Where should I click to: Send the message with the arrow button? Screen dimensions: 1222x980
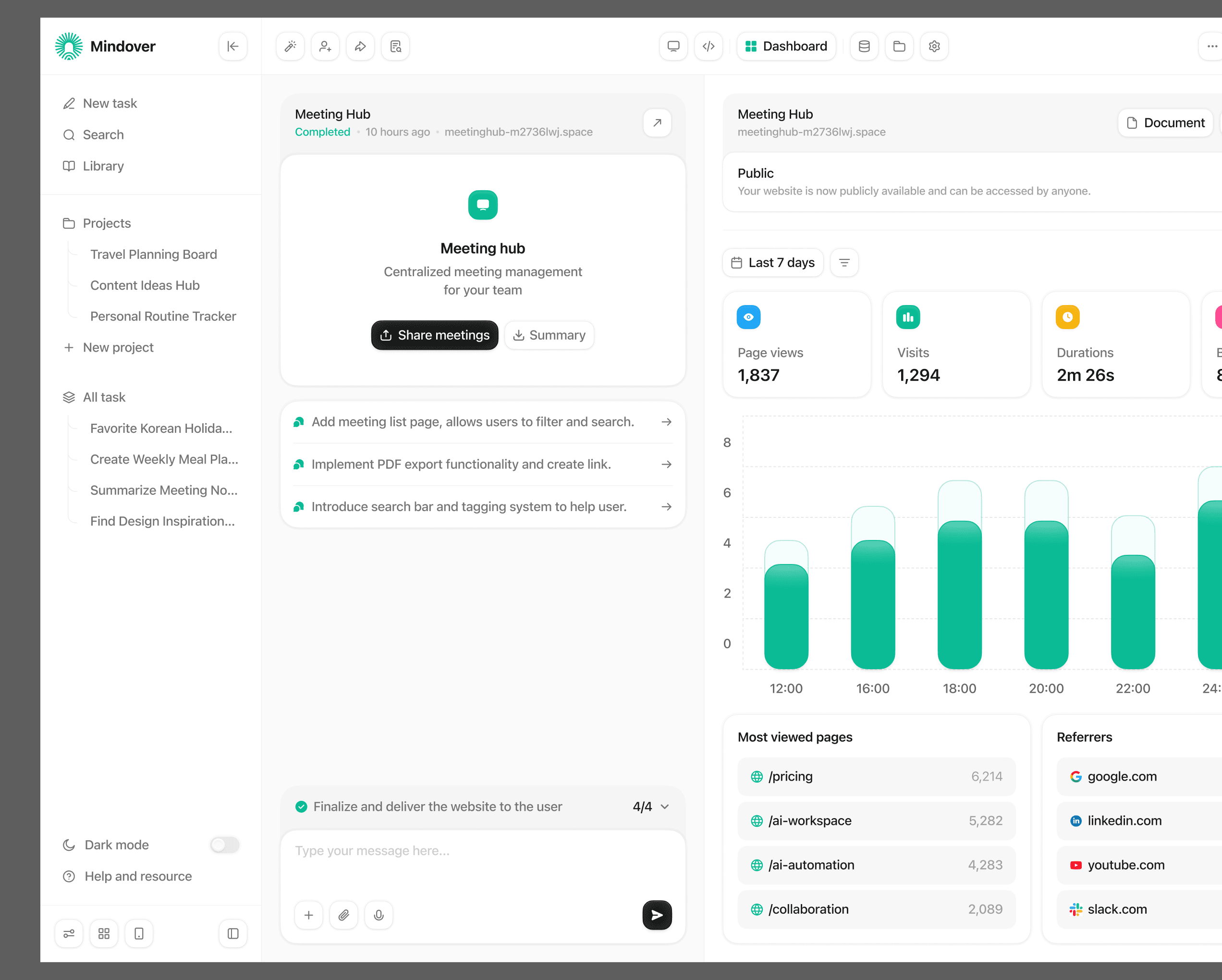click(658, 915)
